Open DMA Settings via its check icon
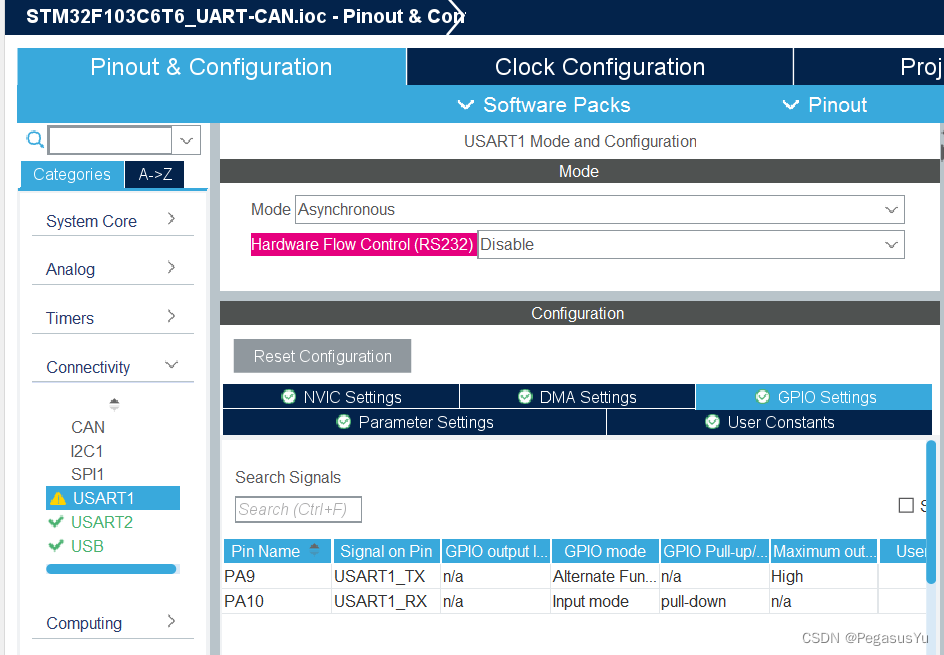 point(525,396)
